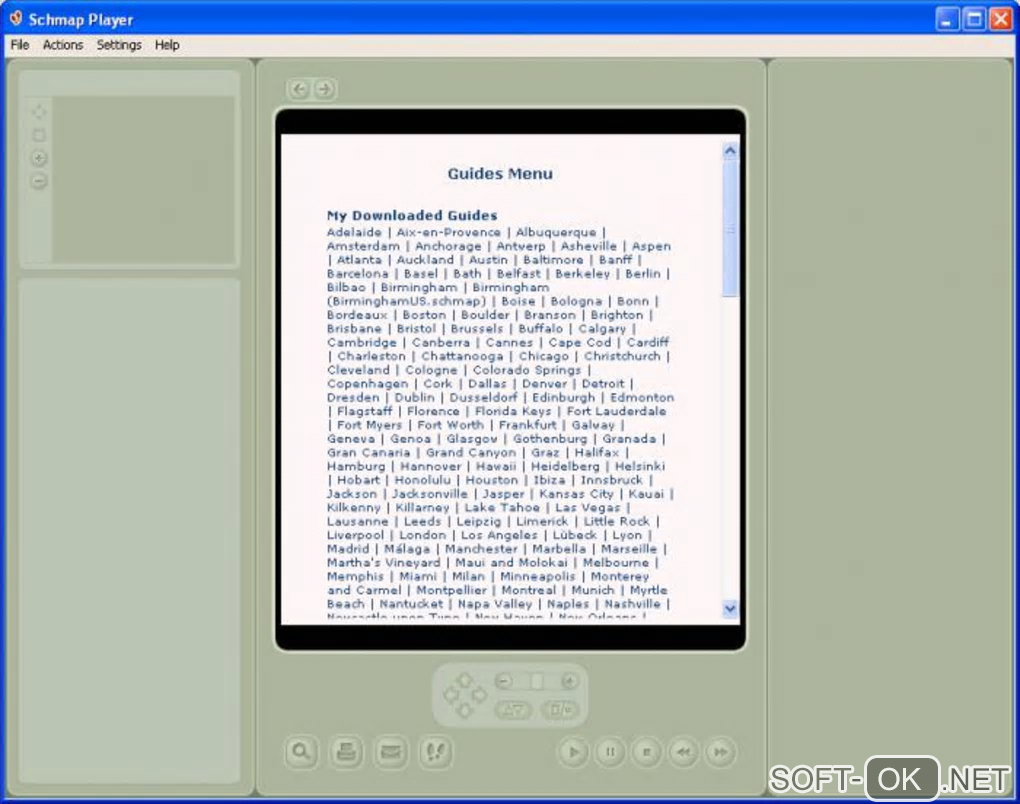The image size is (1020, 804).
Task: Open the Kansas City guide link
Action: [576, 494]
